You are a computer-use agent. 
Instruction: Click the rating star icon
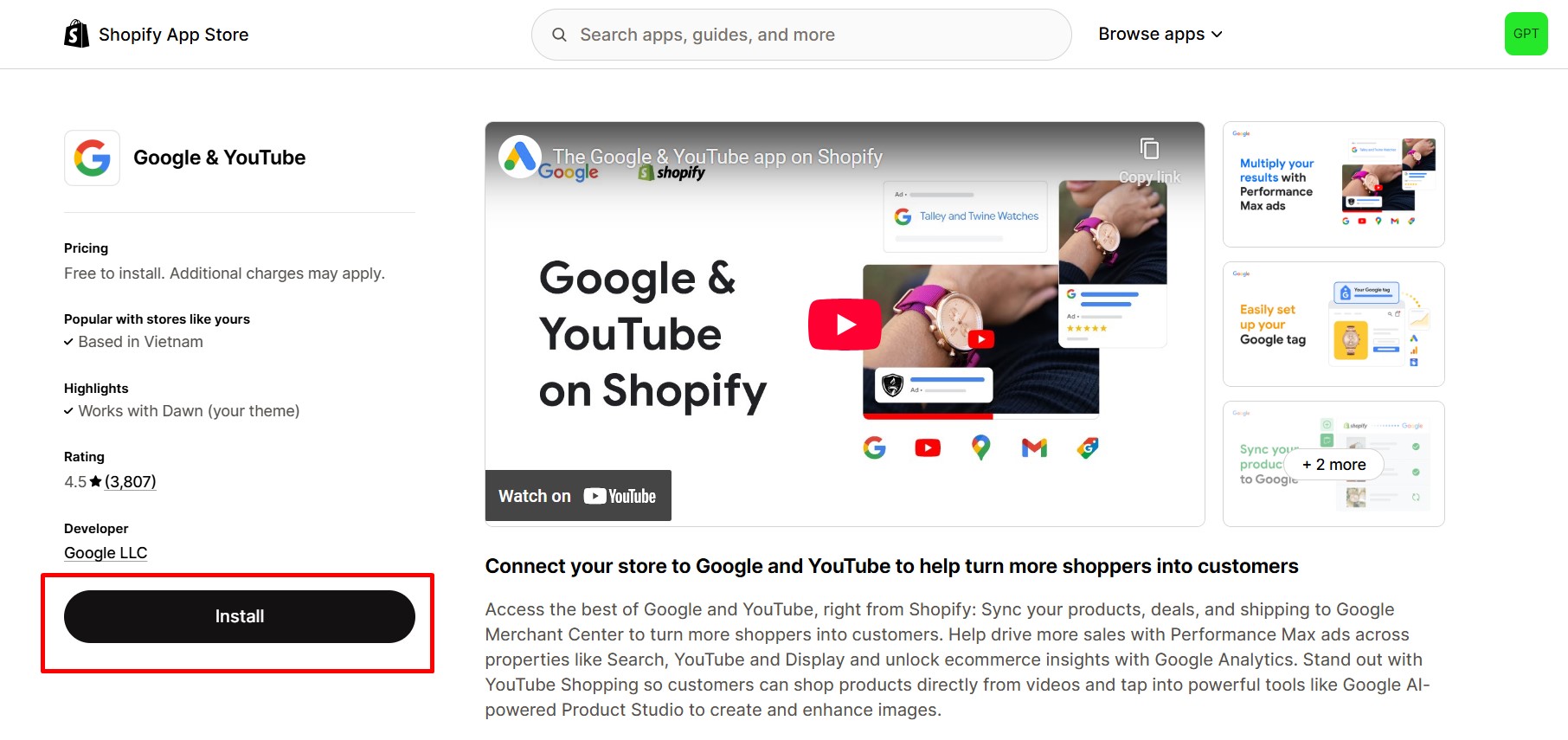point(95,481)
